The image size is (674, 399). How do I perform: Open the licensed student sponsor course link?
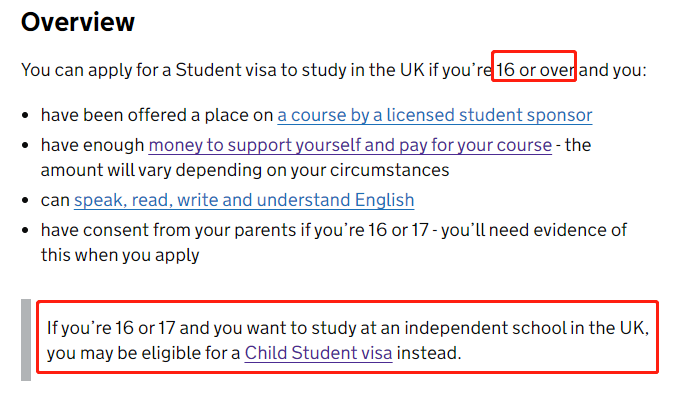click(x=435, y=115)
